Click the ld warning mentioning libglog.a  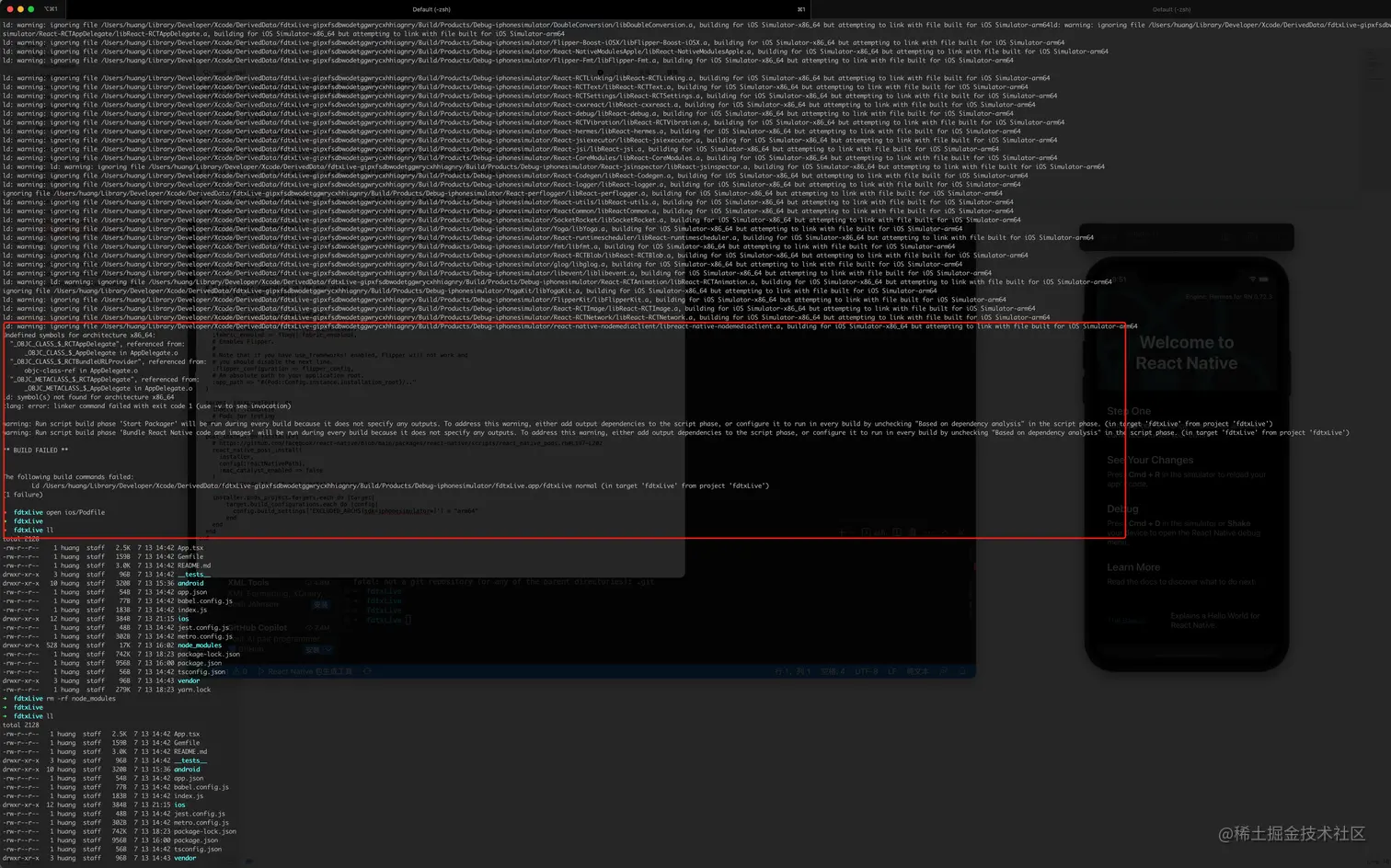482,265
